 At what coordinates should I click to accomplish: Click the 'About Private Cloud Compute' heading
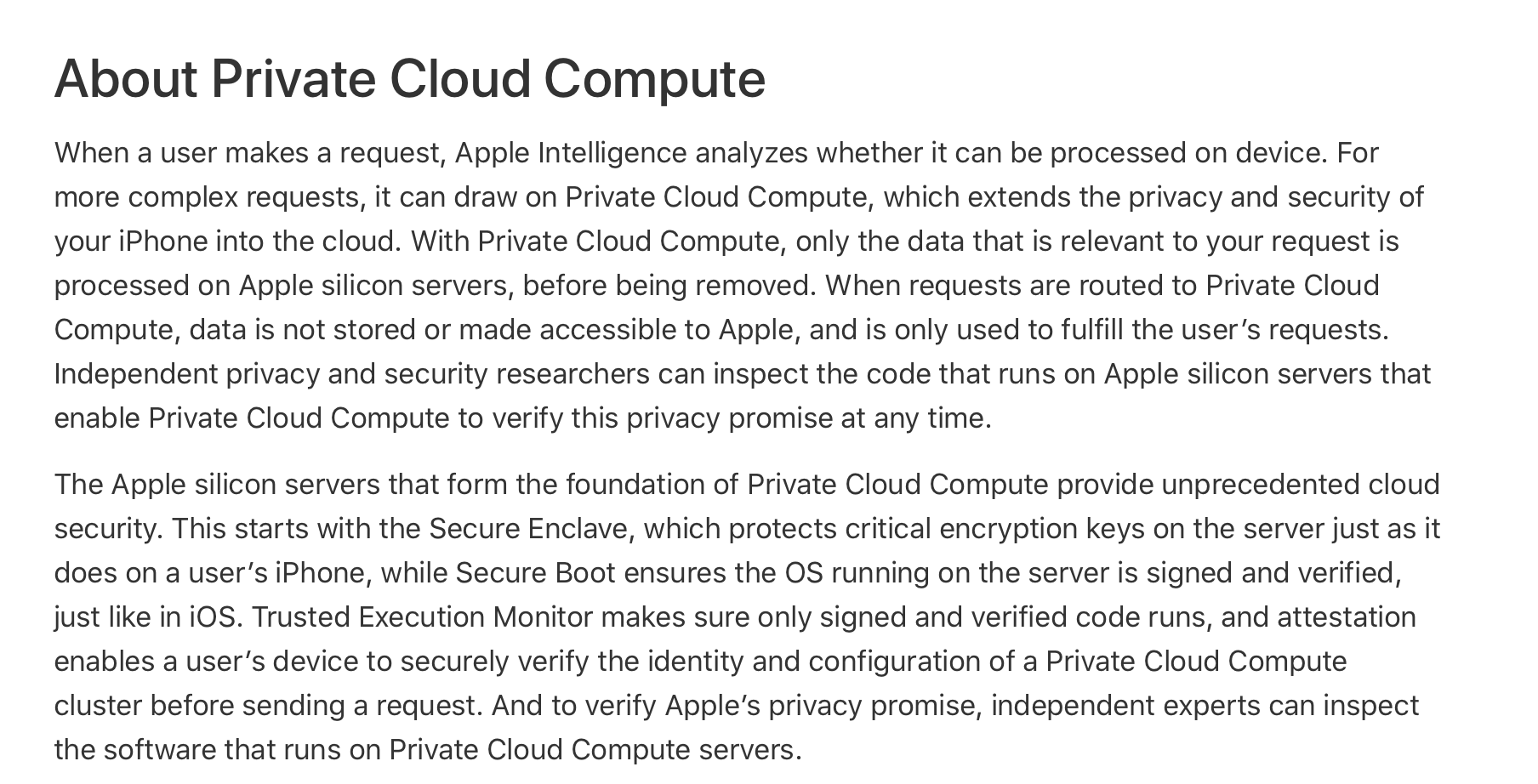tap(409, 79)
